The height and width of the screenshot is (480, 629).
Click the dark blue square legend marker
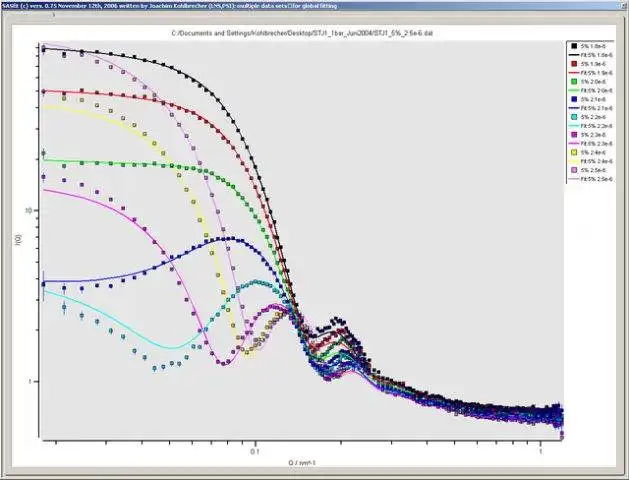(x=574, y=99)
